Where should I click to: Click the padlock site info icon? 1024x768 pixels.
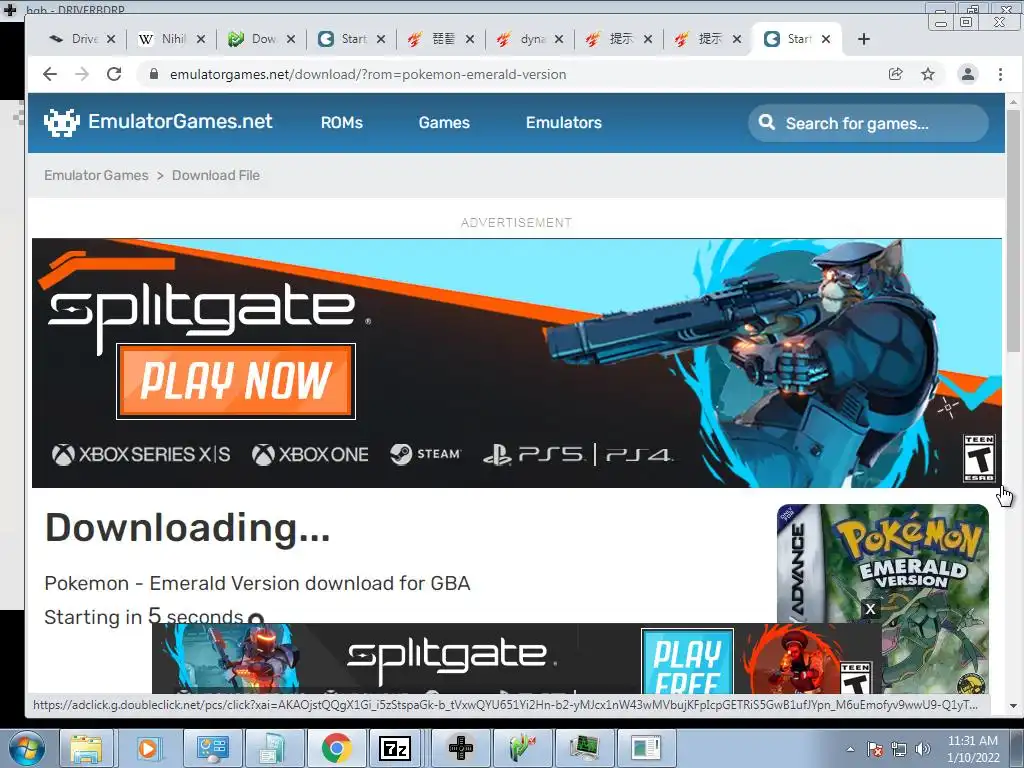153,74
